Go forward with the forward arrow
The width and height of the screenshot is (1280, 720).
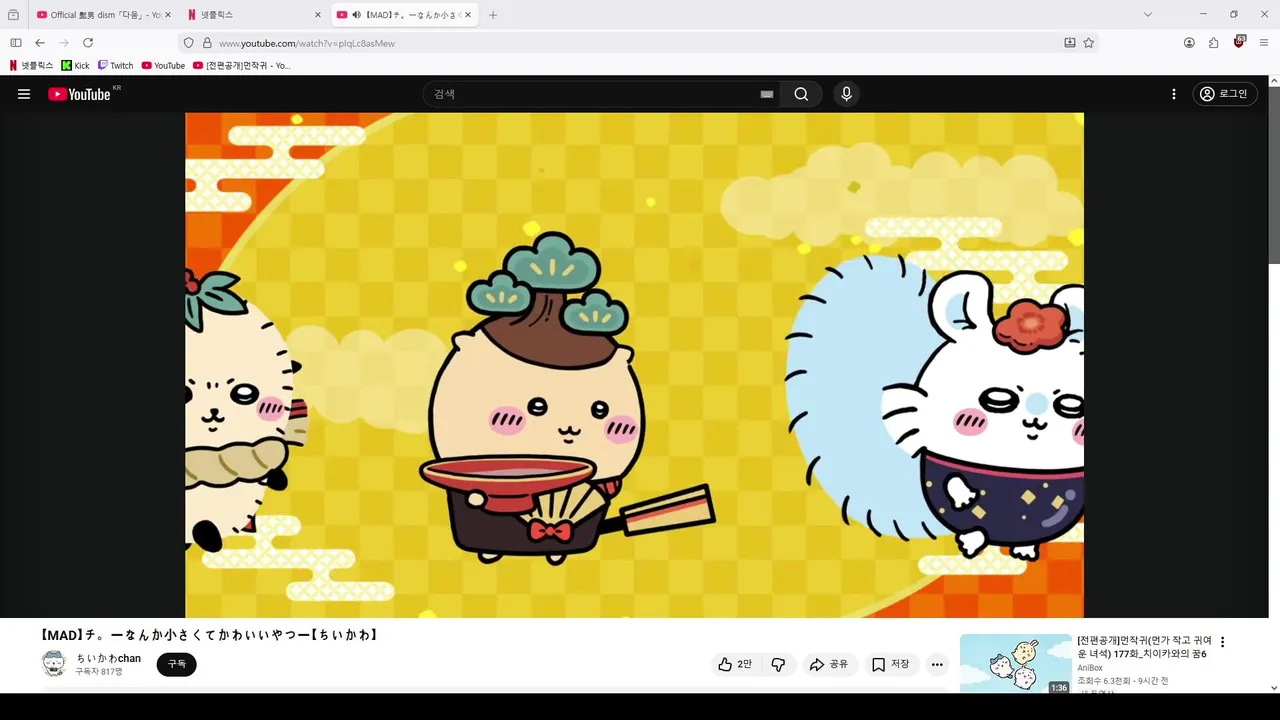64,43
